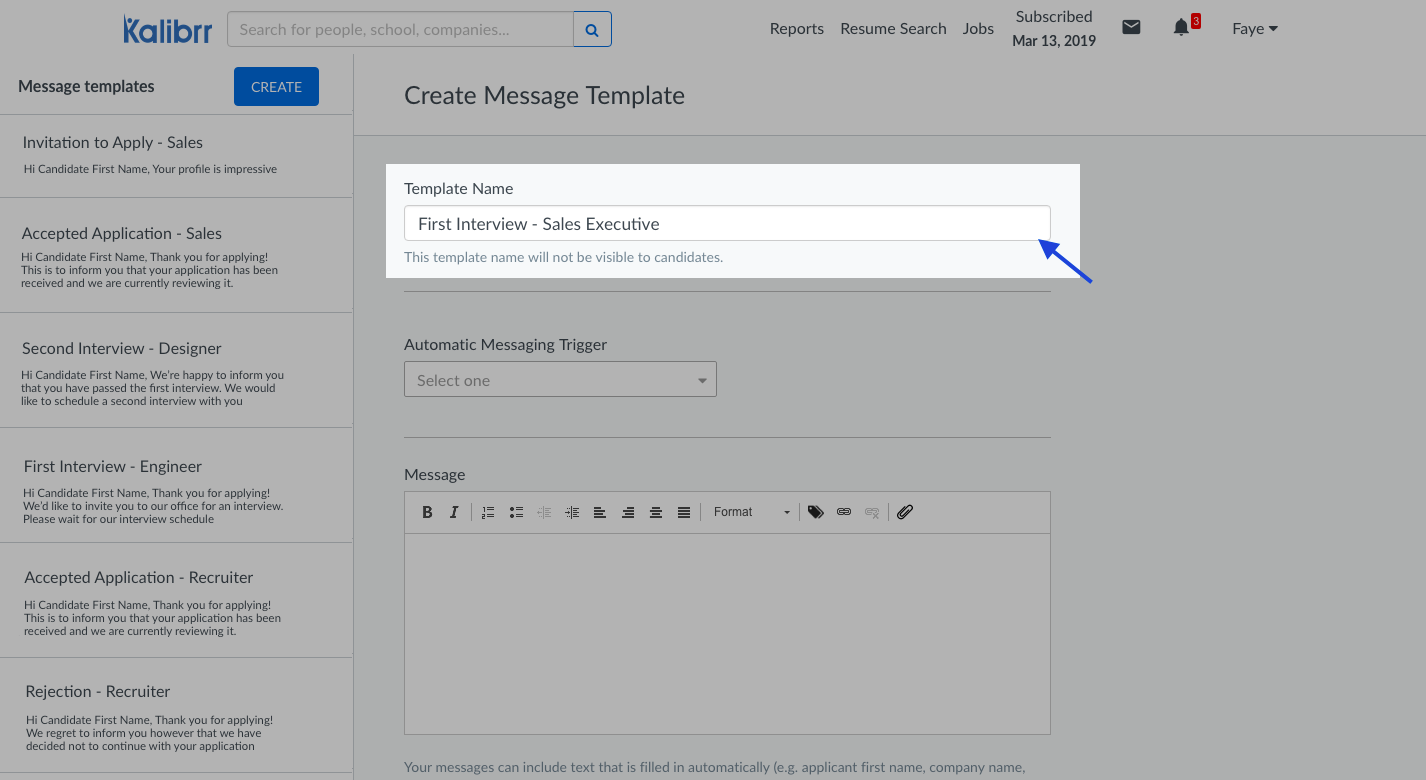Open the Automatic Messaging Trigger dropdown
1426x780 pixels.
559,379
